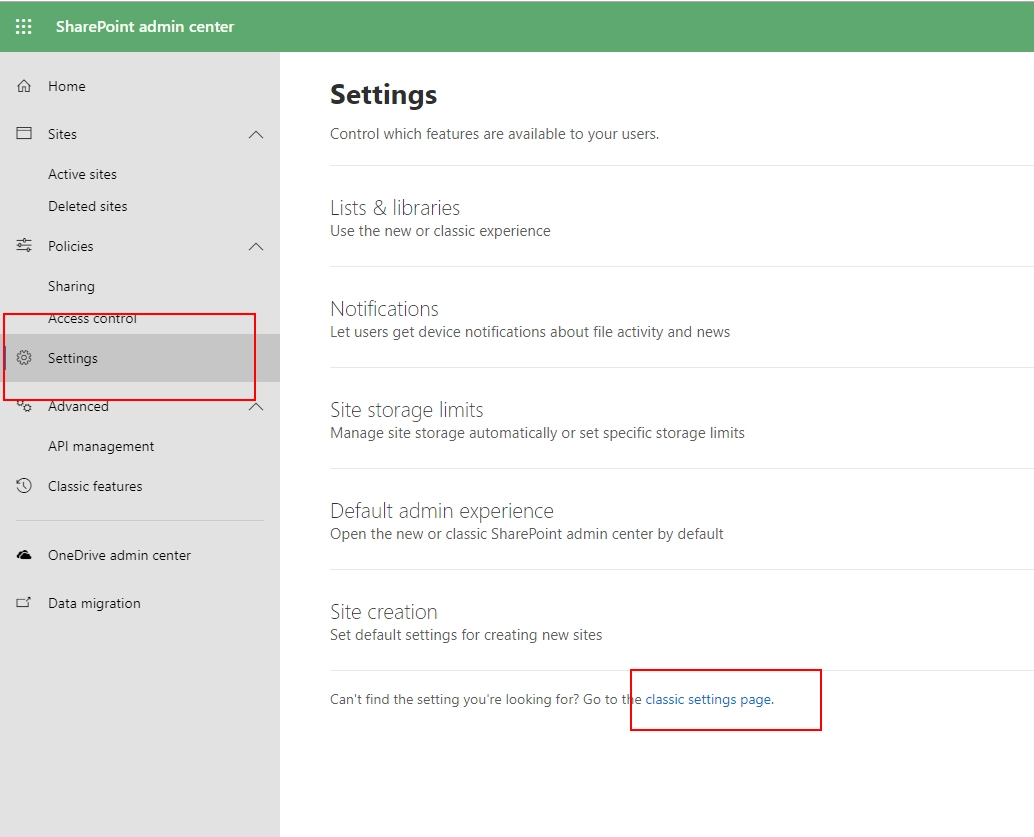The height and width of the screenshot is (837, 1034).
Task: Open Deleted sites page
Action: click(x=88, y=206)
